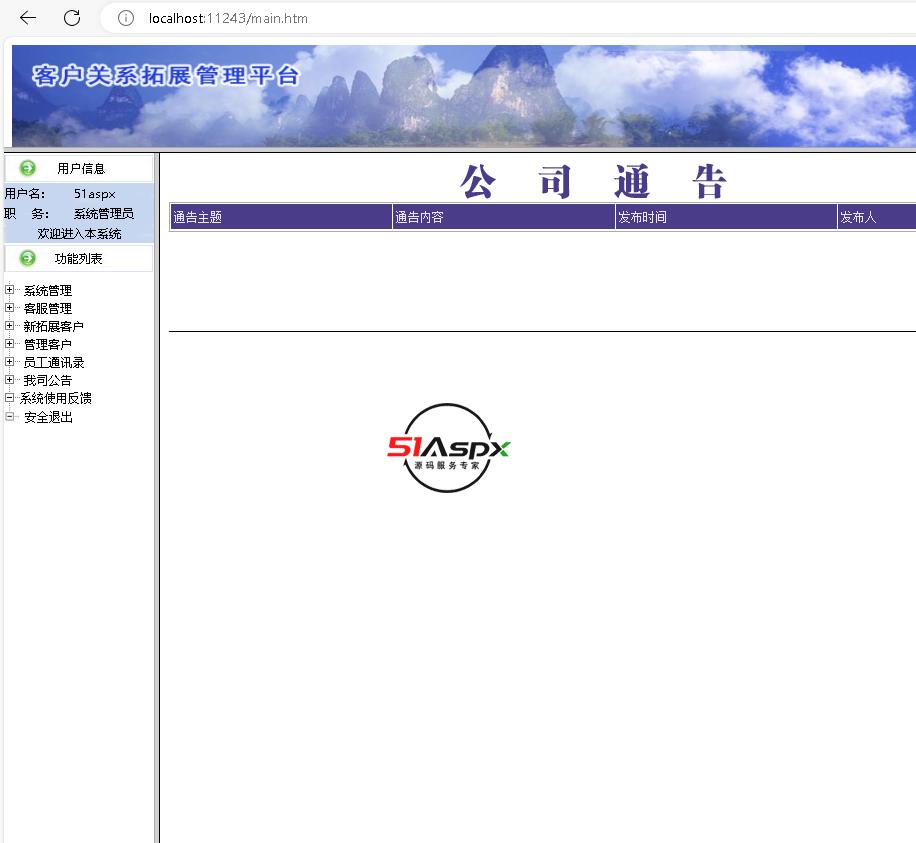Click the 用户信息 panel header

tap(79, 168)
